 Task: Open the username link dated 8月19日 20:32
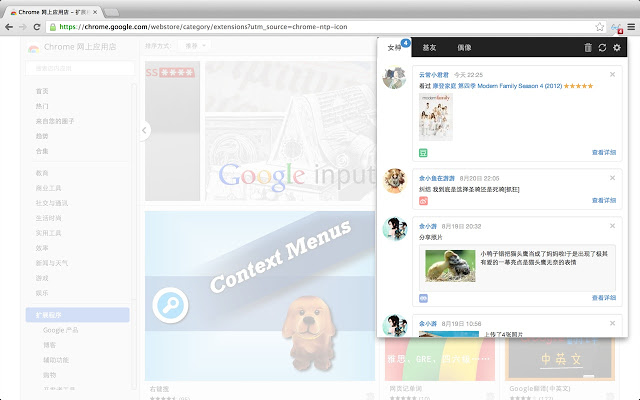pos(428,226)
